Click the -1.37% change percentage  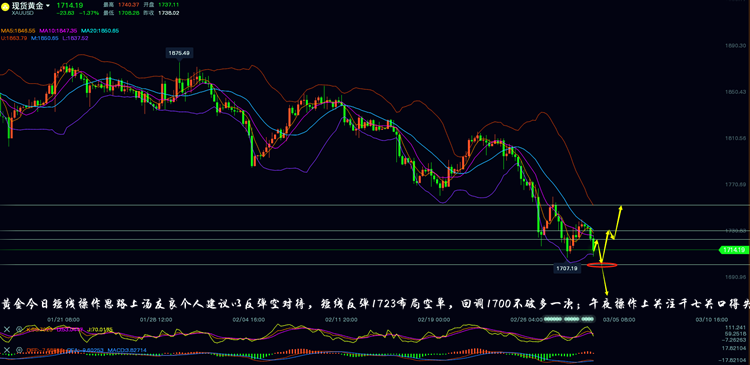click(89, 13)
